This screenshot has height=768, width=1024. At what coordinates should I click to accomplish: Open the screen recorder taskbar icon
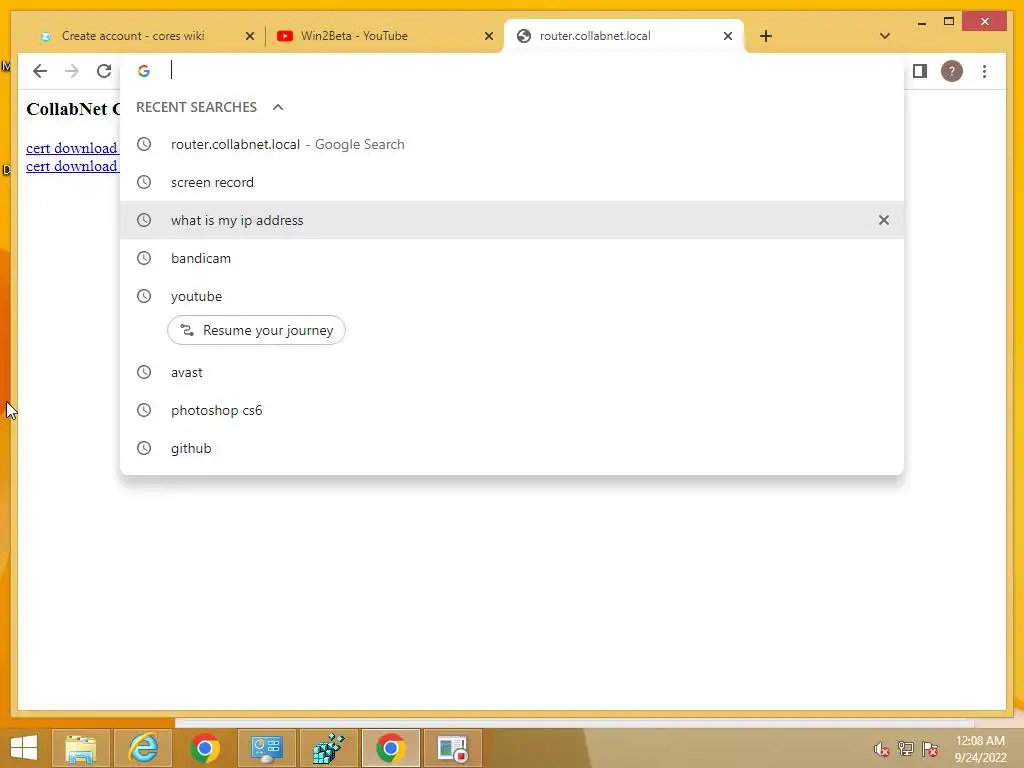[453, 748]
